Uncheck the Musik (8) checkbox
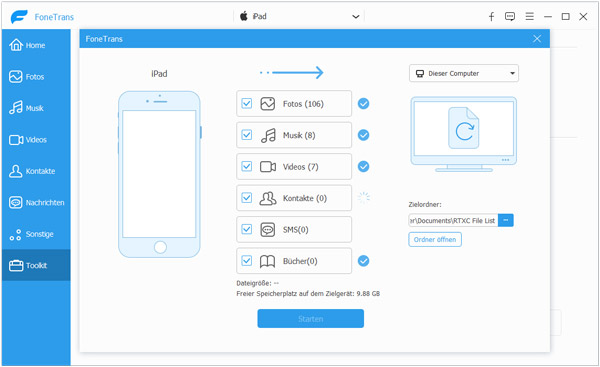This screenshot has height=367, width=600. (x=247, y=135)
